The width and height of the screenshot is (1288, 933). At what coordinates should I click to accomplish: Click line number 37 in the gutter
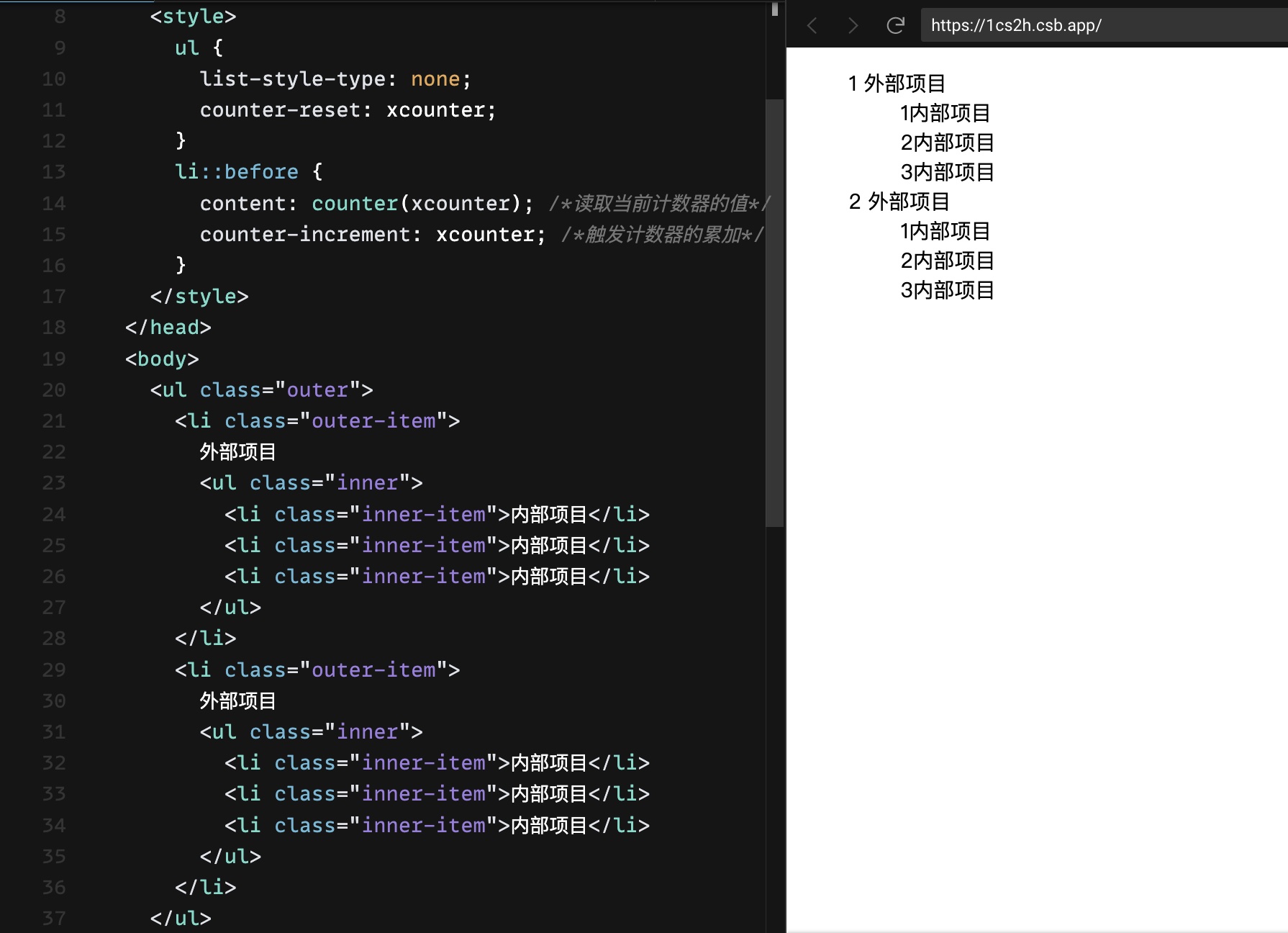coord(54,919)
